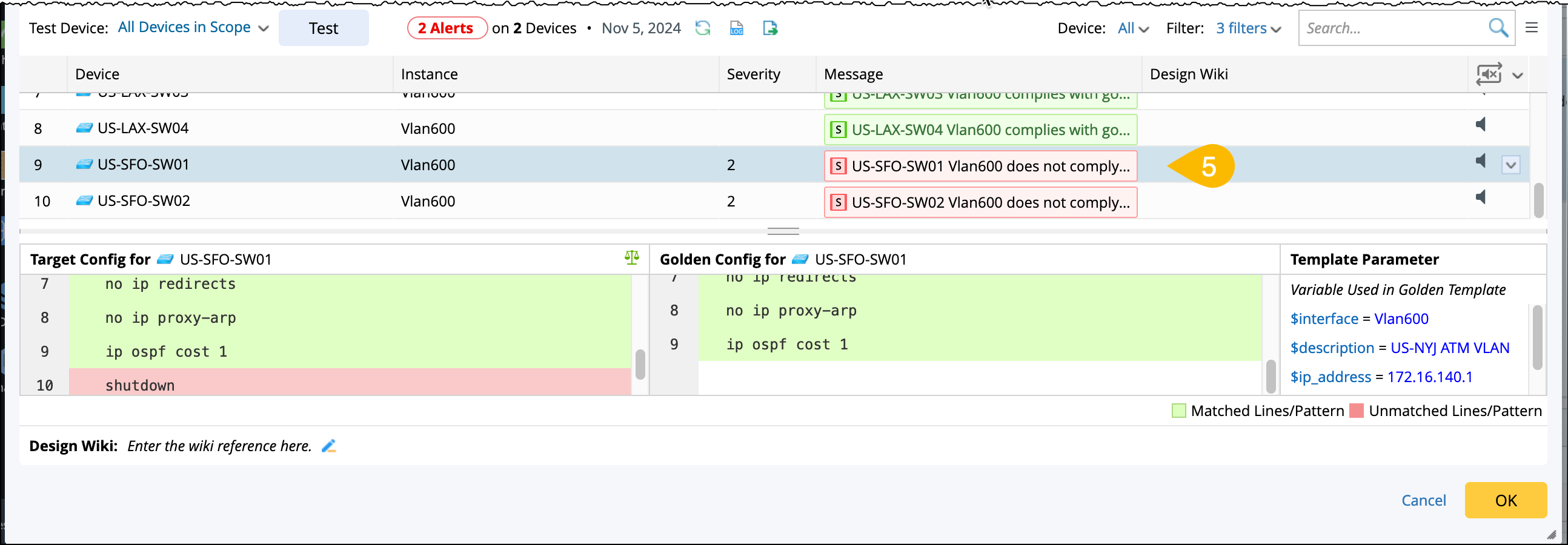Mute alert for US-LAX-SW04 row
This screenshot has width=1568, height=545.
point(1481,125)
